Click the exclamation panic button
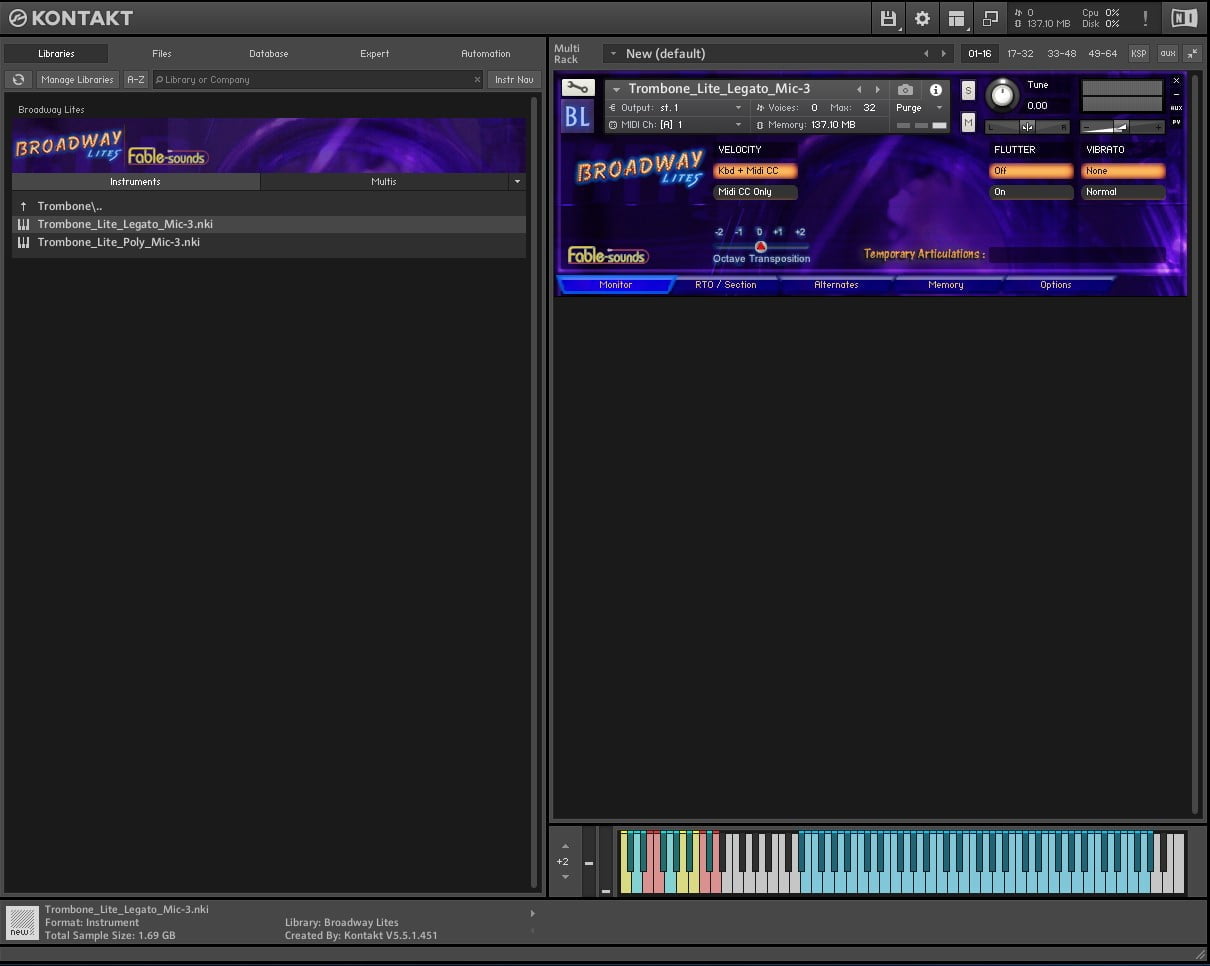Viewport: 1210px width, 966px height. click(x=1145, y=18)
